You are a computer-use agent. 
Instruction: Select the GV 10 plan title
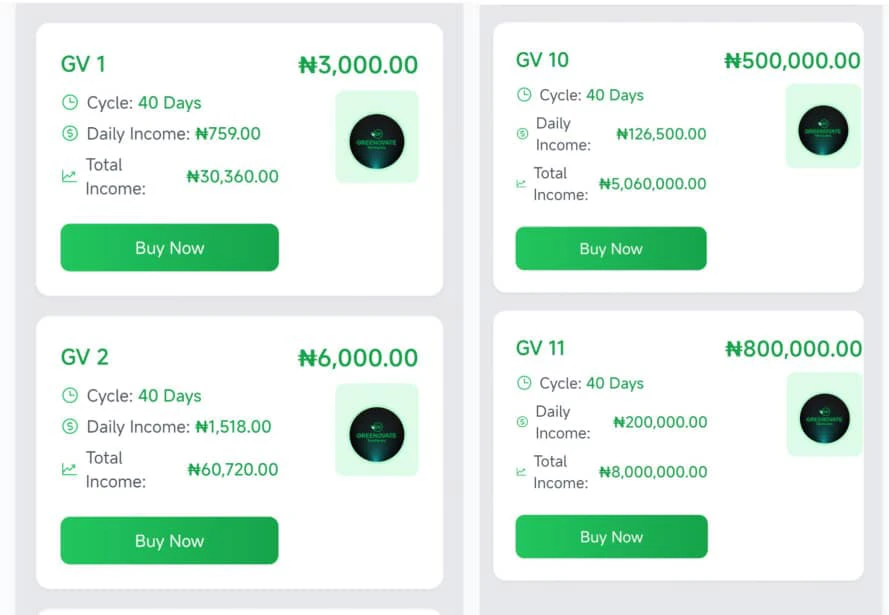(542, 60)
